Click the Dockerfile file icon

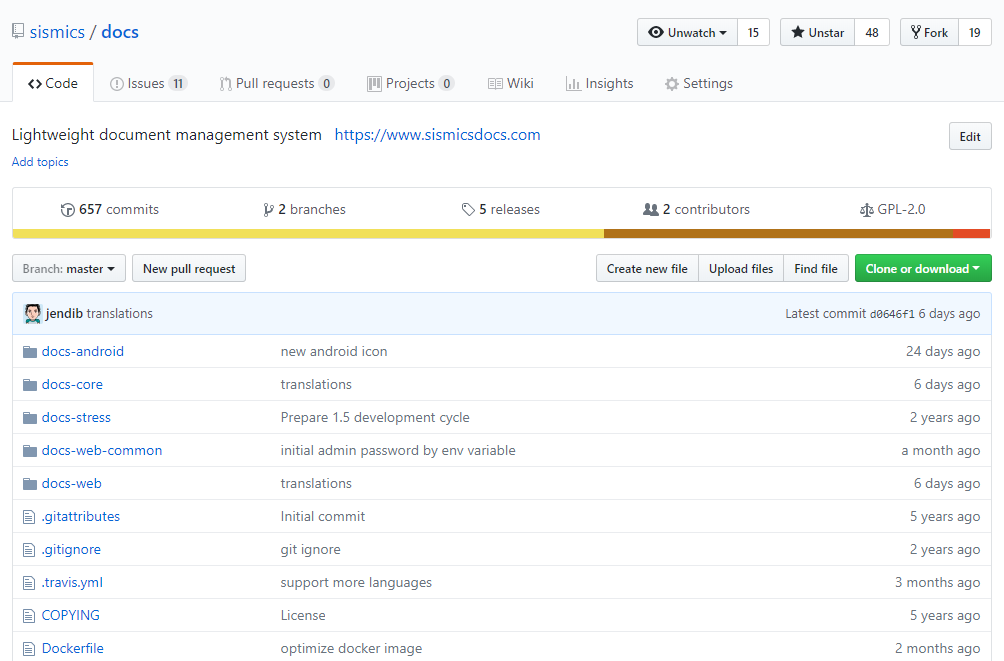(29, 649)
